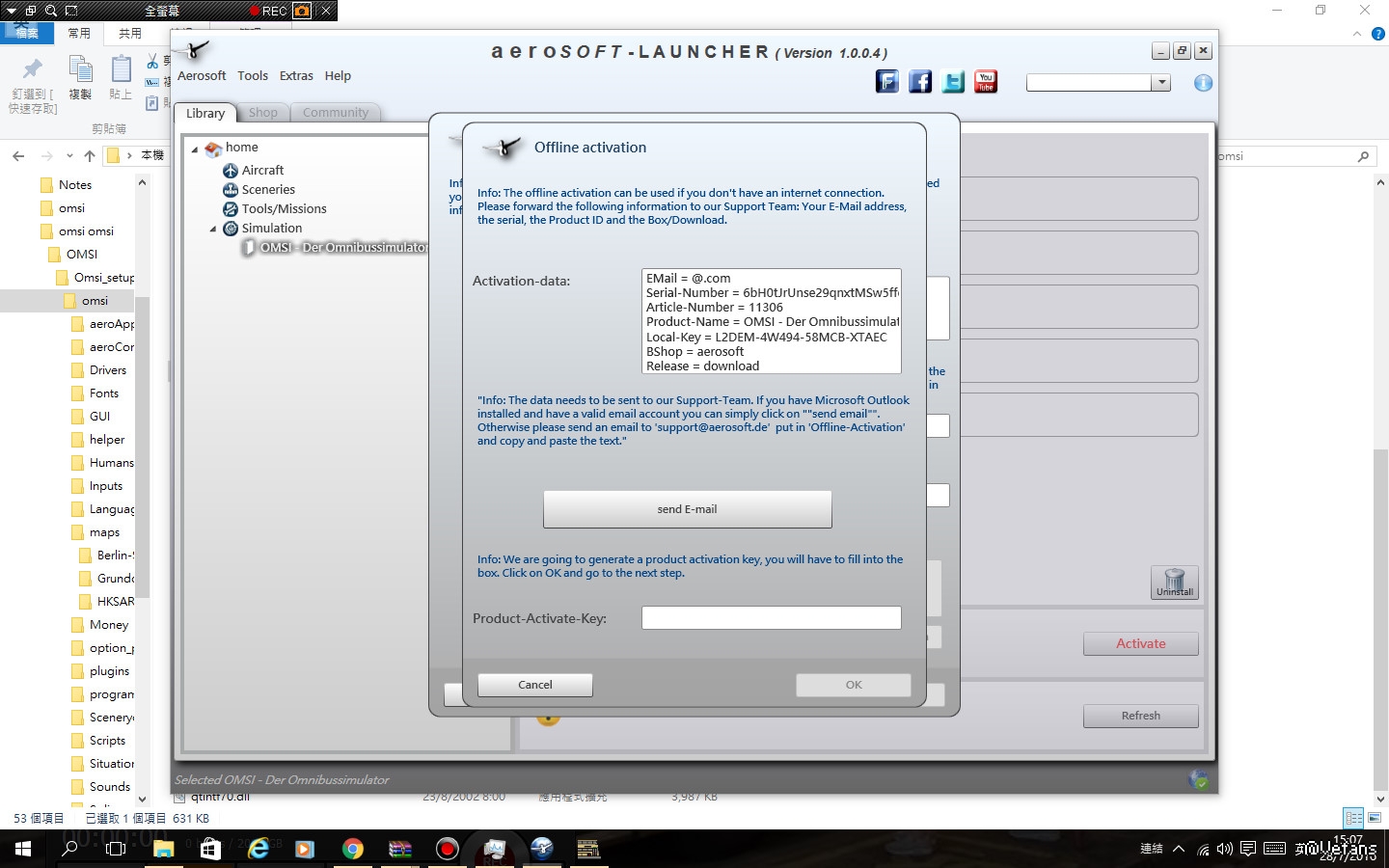1389x868 pixels.
Task: Select the Scripts folder in Explorer sidebar
Action: [107, 741]
